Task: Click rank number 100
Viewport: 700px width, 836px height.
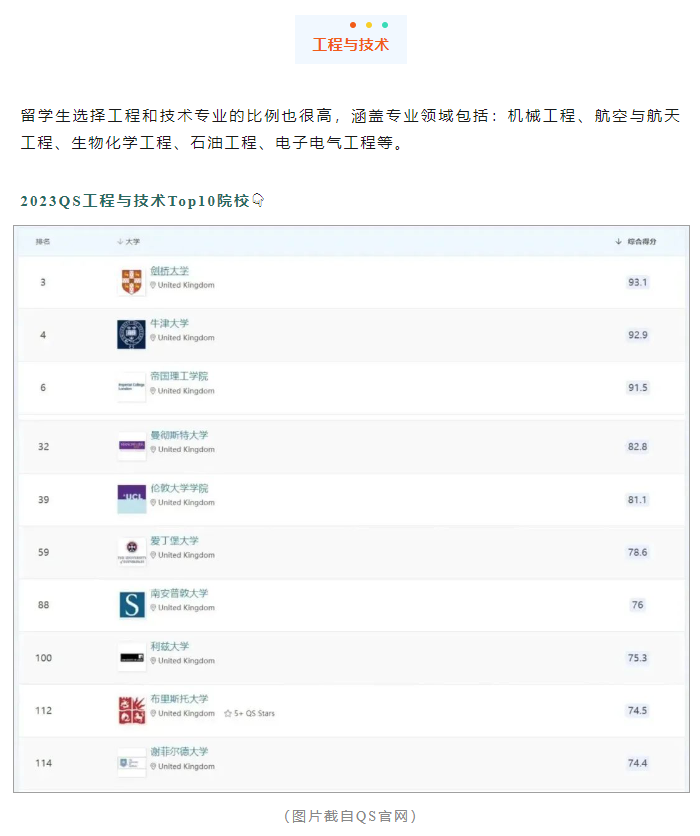Action: tap(44, 658)
